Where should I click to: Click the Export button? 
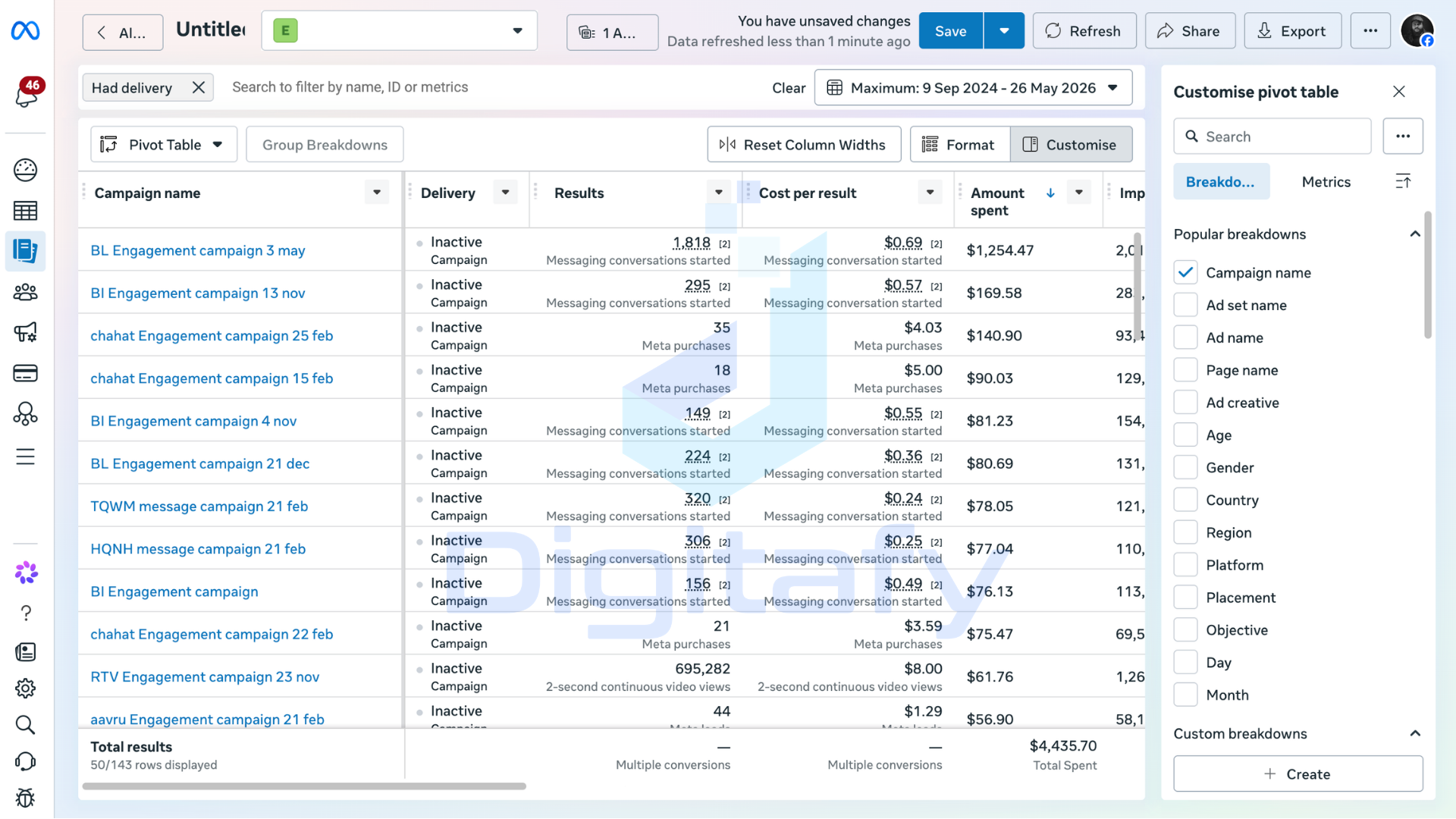[x=1293, y=31]
